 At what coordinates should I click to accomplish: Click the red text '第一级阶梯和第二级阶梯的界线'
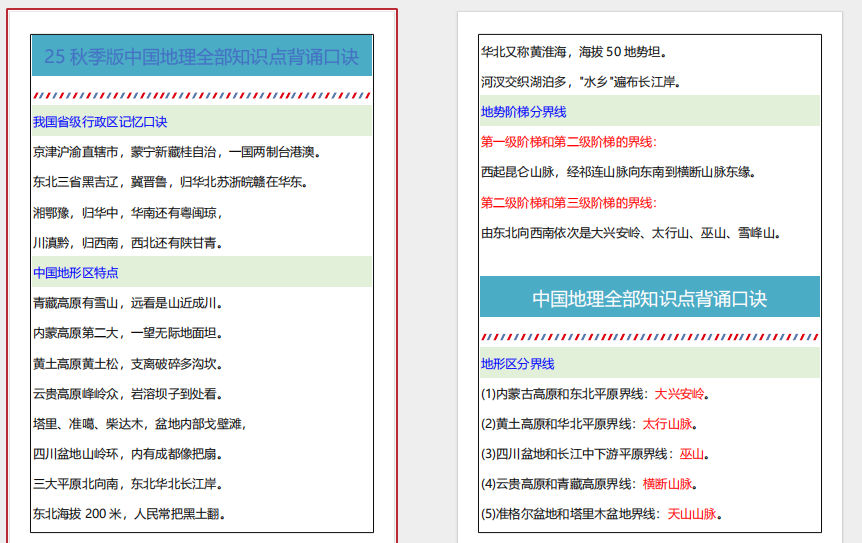pyautogui.click(x=568, y=142)
